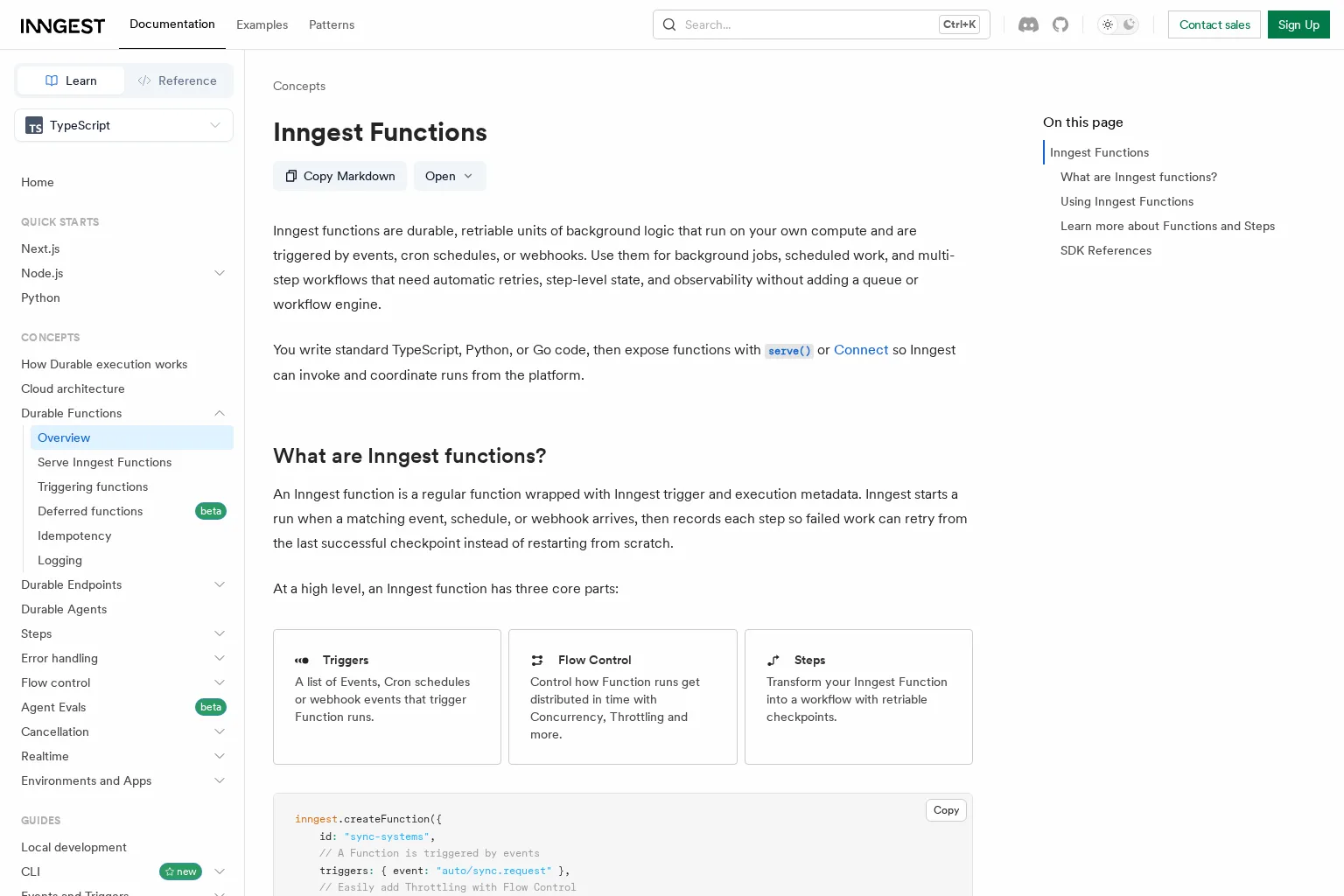Click the Inngest logo

coord(63,25)
